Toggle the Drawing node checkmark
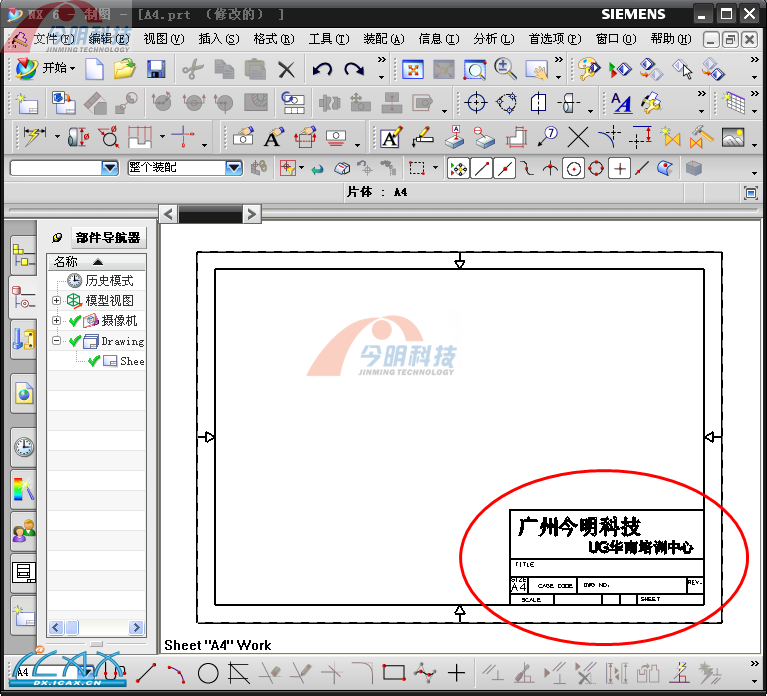 pyautogui.click(x=74, y=341)
